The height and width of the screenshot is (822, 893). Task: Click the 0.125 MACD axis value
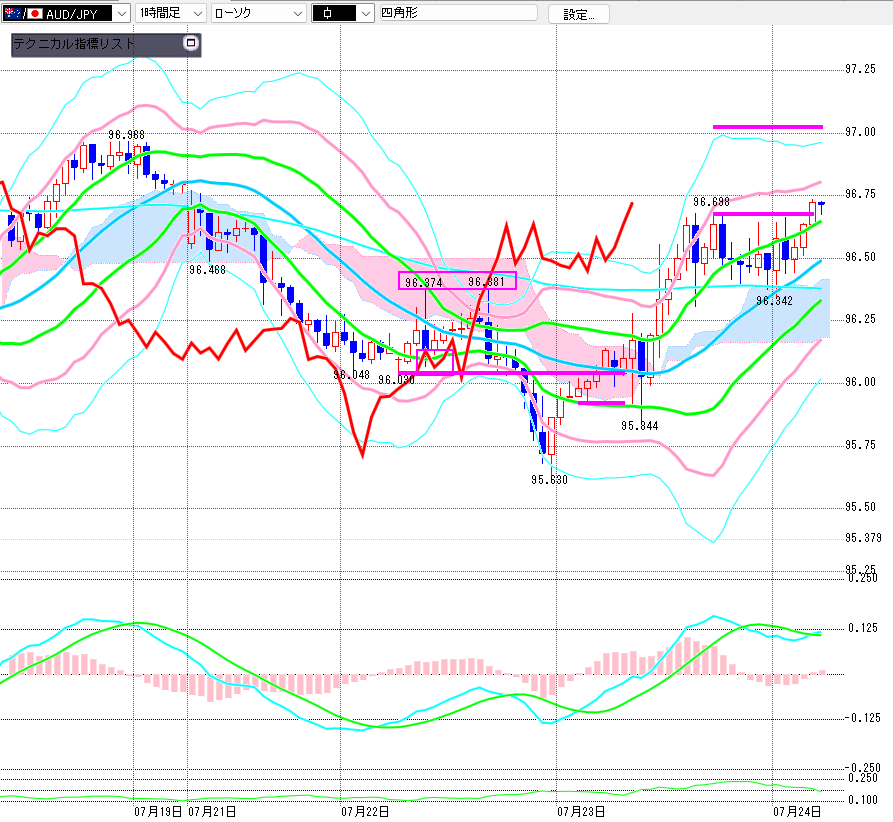863,628
